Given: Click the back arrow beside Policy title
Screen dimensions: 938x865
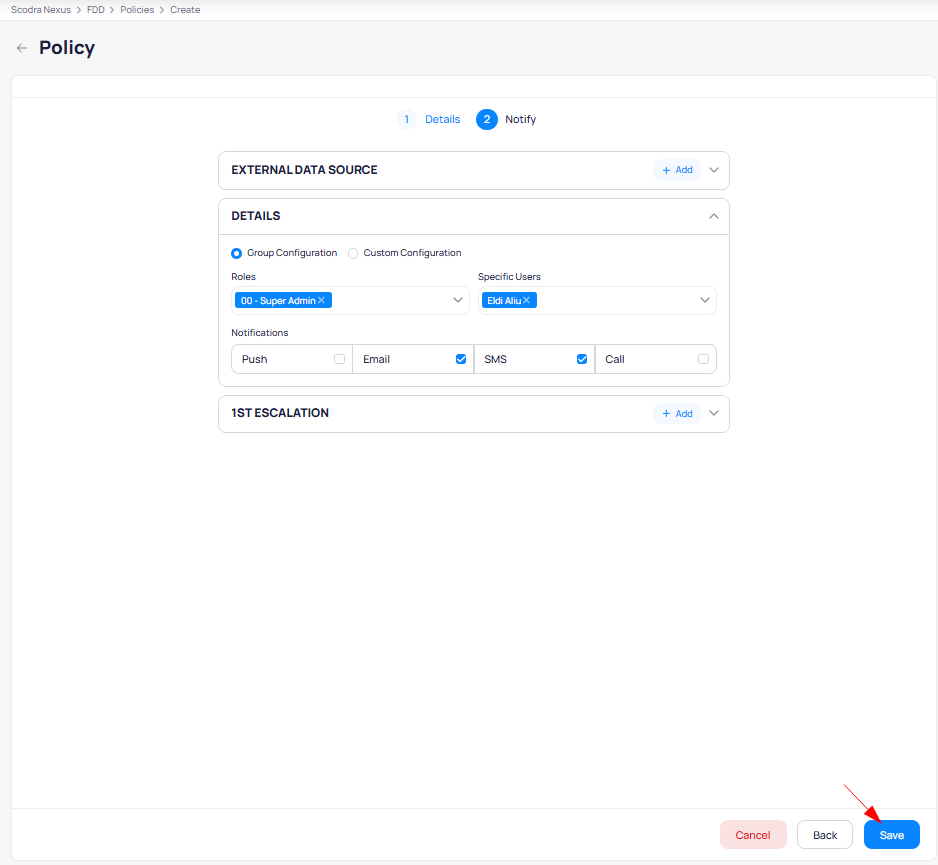Looking at the screenshot, I should (22, 48).
